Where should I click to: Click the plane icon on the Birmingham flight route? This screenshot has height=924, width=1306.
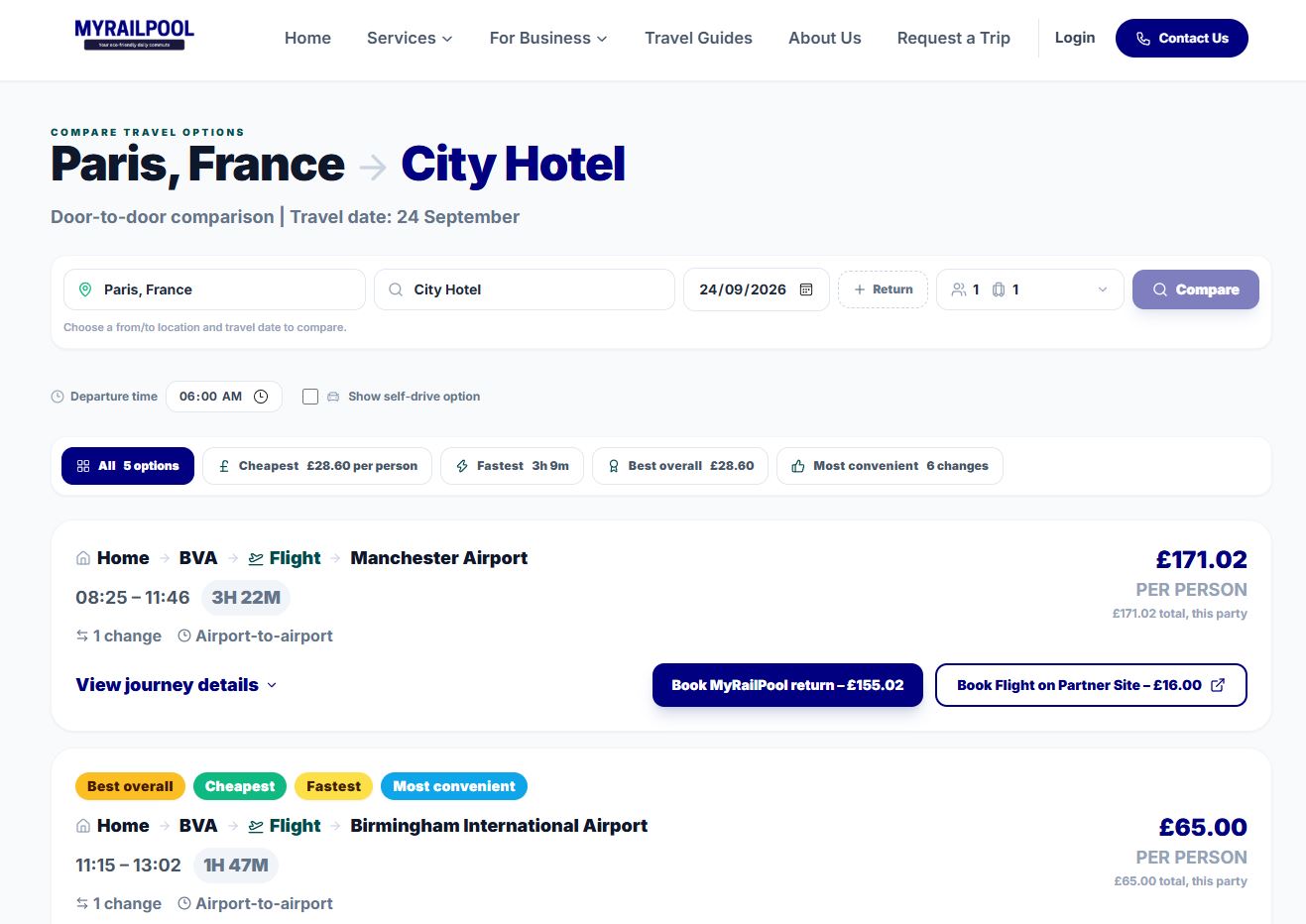256,826
